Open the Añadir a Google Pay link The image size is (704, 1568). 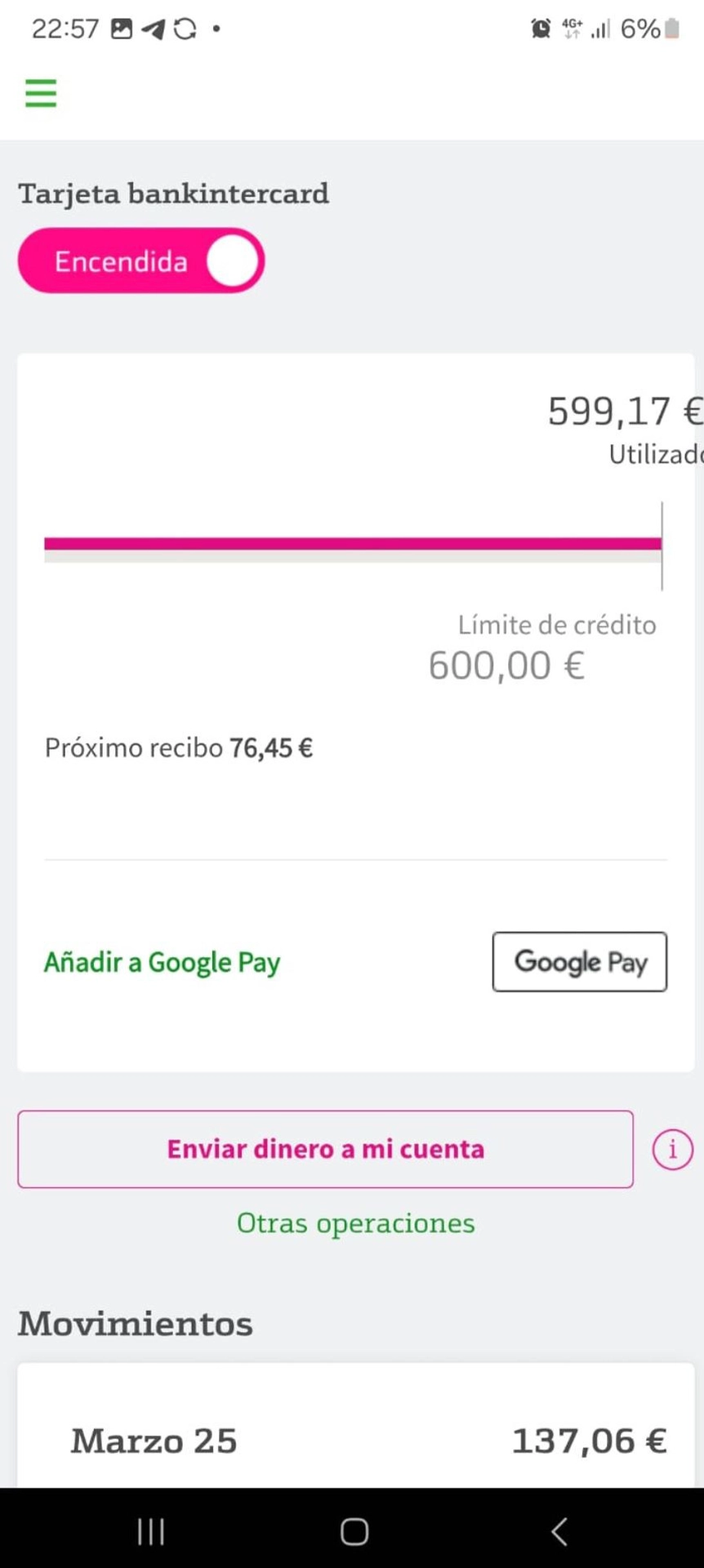point(162,962)
